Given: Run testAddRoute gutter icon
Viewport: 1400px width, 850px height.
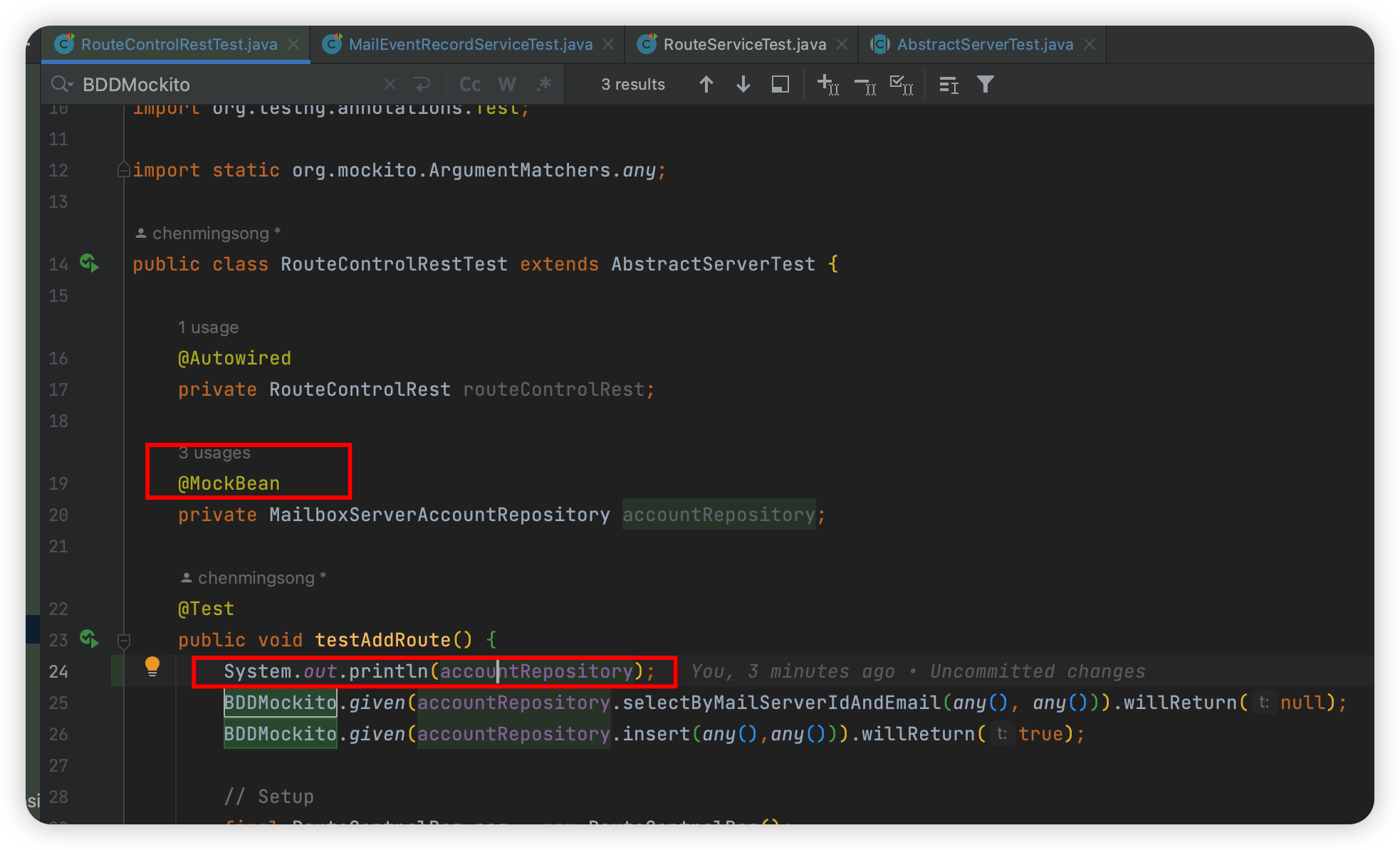Looking at the screenshot, I should 89,639.
